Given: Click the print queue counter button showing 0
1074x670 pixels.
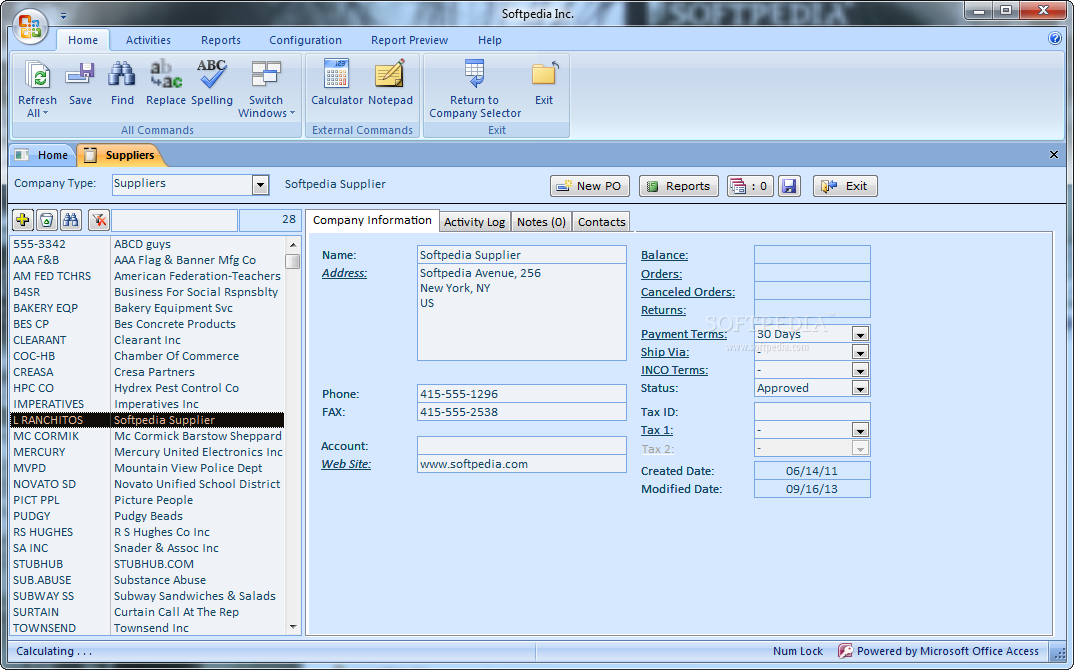Looking at the screenshot, I should pos(750,186).
